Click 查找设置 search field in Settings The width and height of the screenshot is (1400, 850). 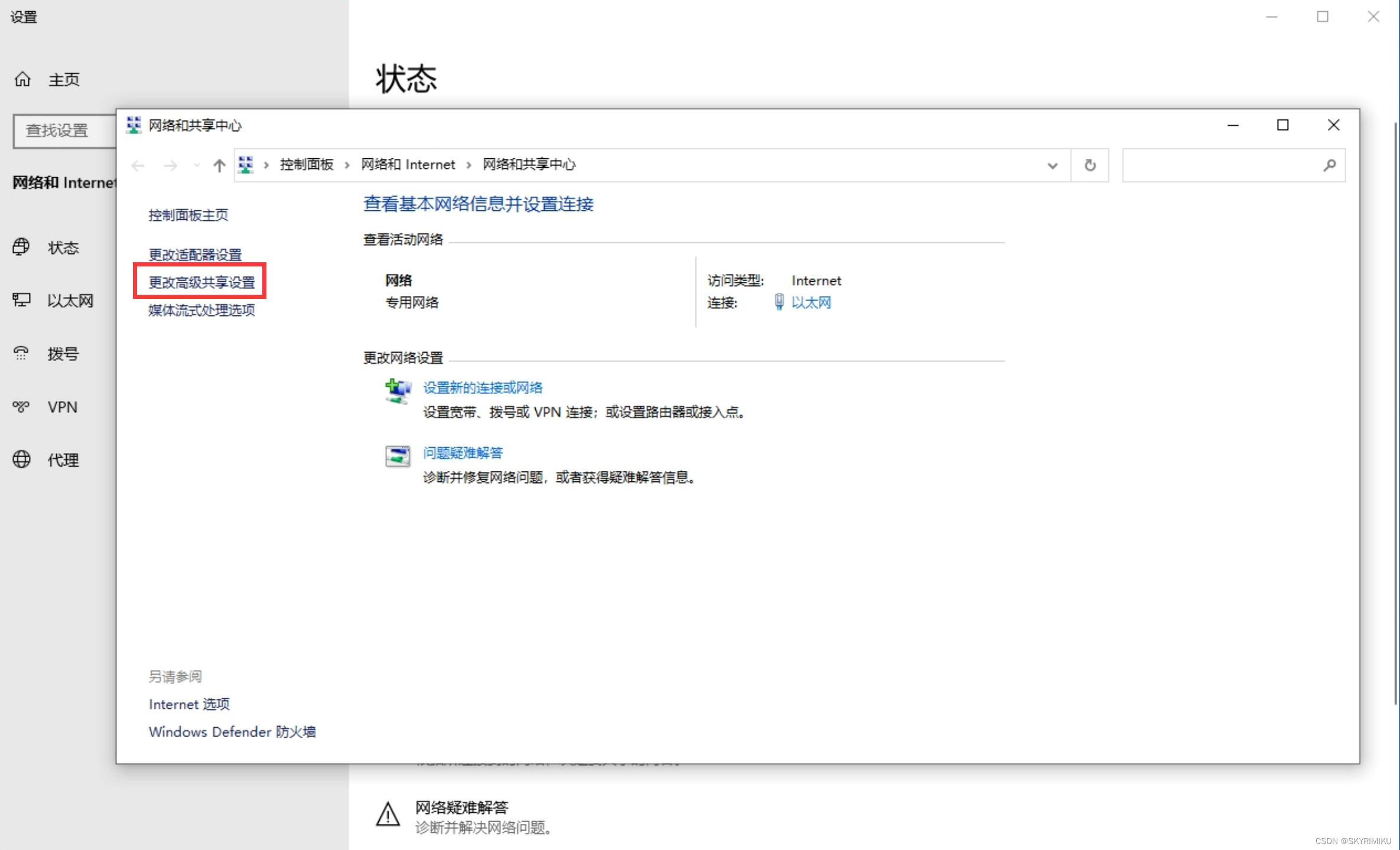tap(65, 131)
